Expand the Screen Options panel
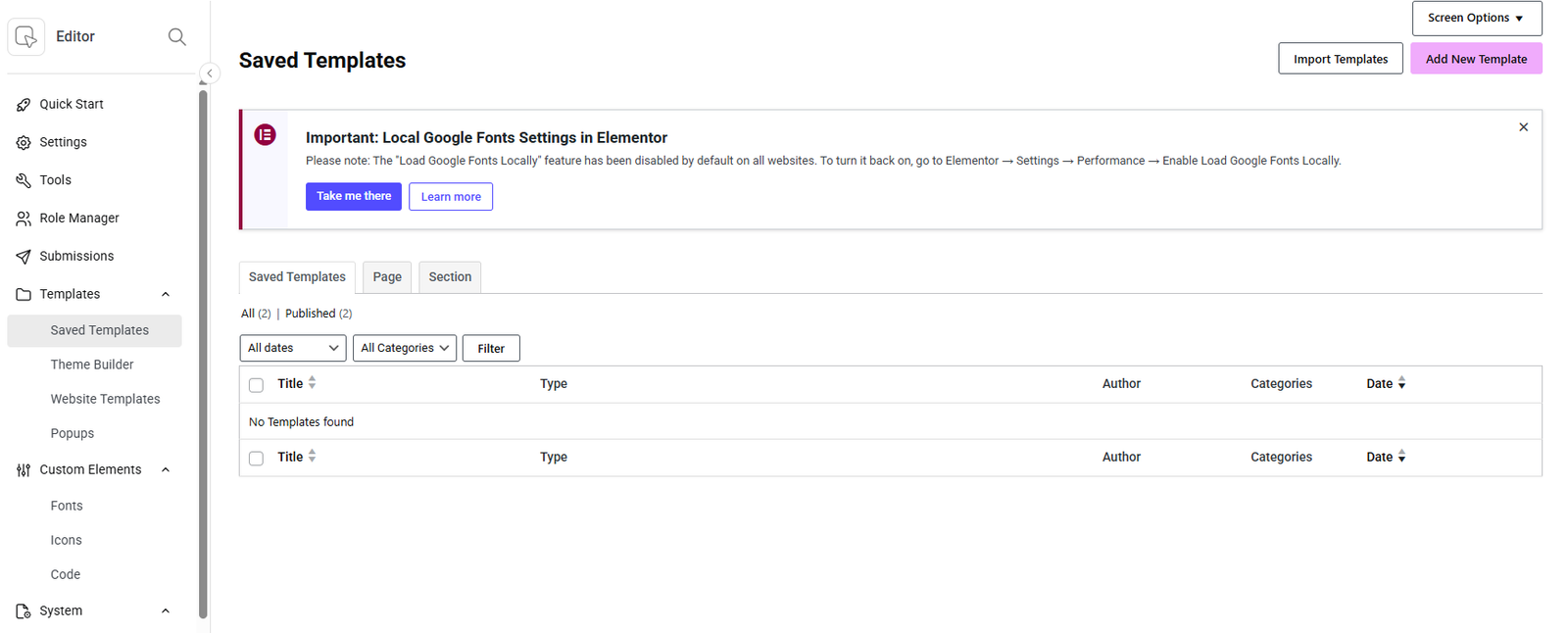Screen dimensions: 1568x633 pyautogui.click(x=1476, y=18)
